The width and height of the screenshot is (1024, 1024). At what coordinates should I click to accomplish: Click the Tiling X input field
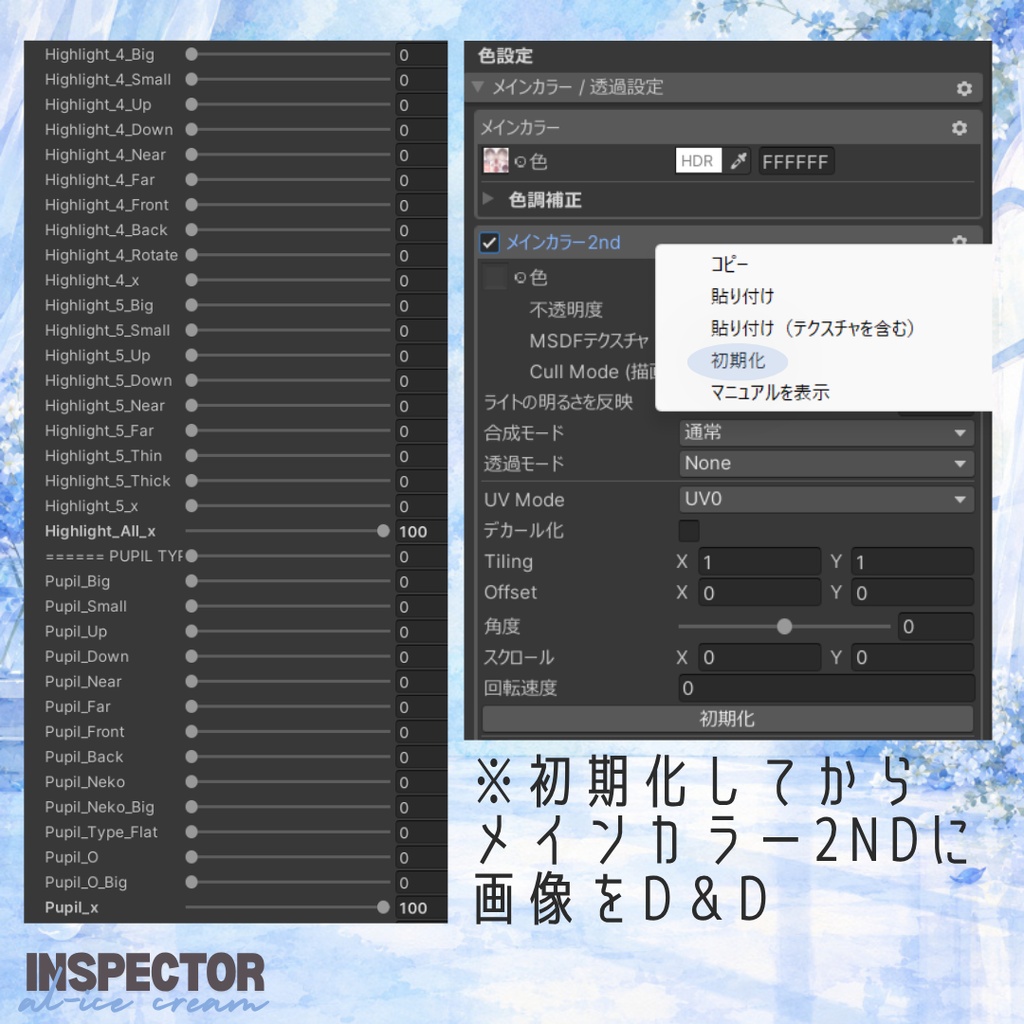759,562
